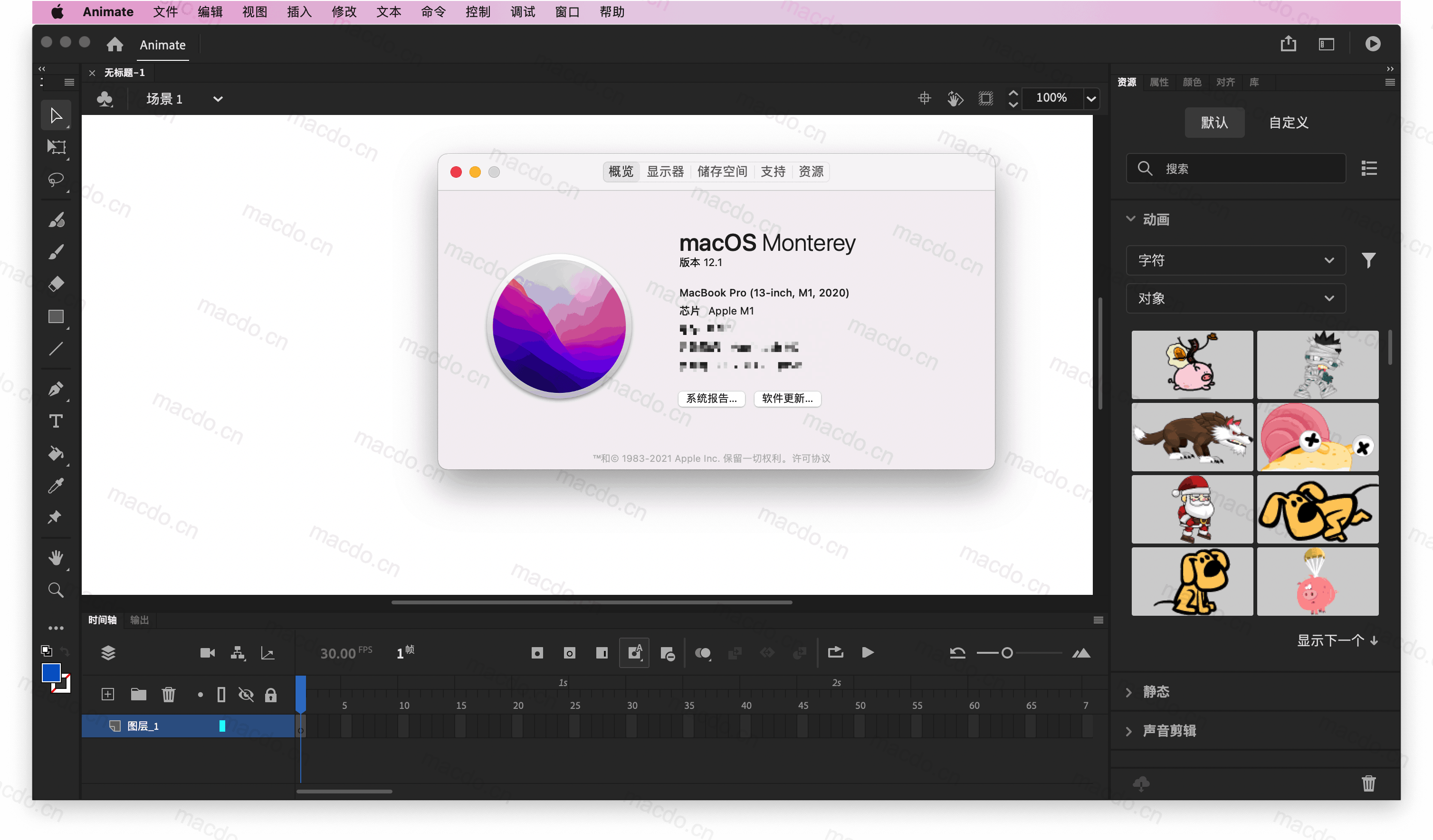Open the 存储空间 tab in About window
Viewport: 1433px width, 840px height.
click(x=722, y=171)
